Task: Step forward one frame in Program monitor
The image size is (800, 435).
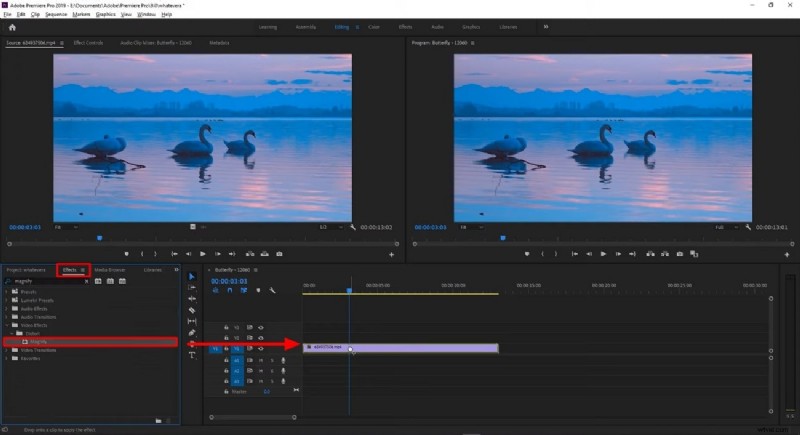Action: pos(618,254)
